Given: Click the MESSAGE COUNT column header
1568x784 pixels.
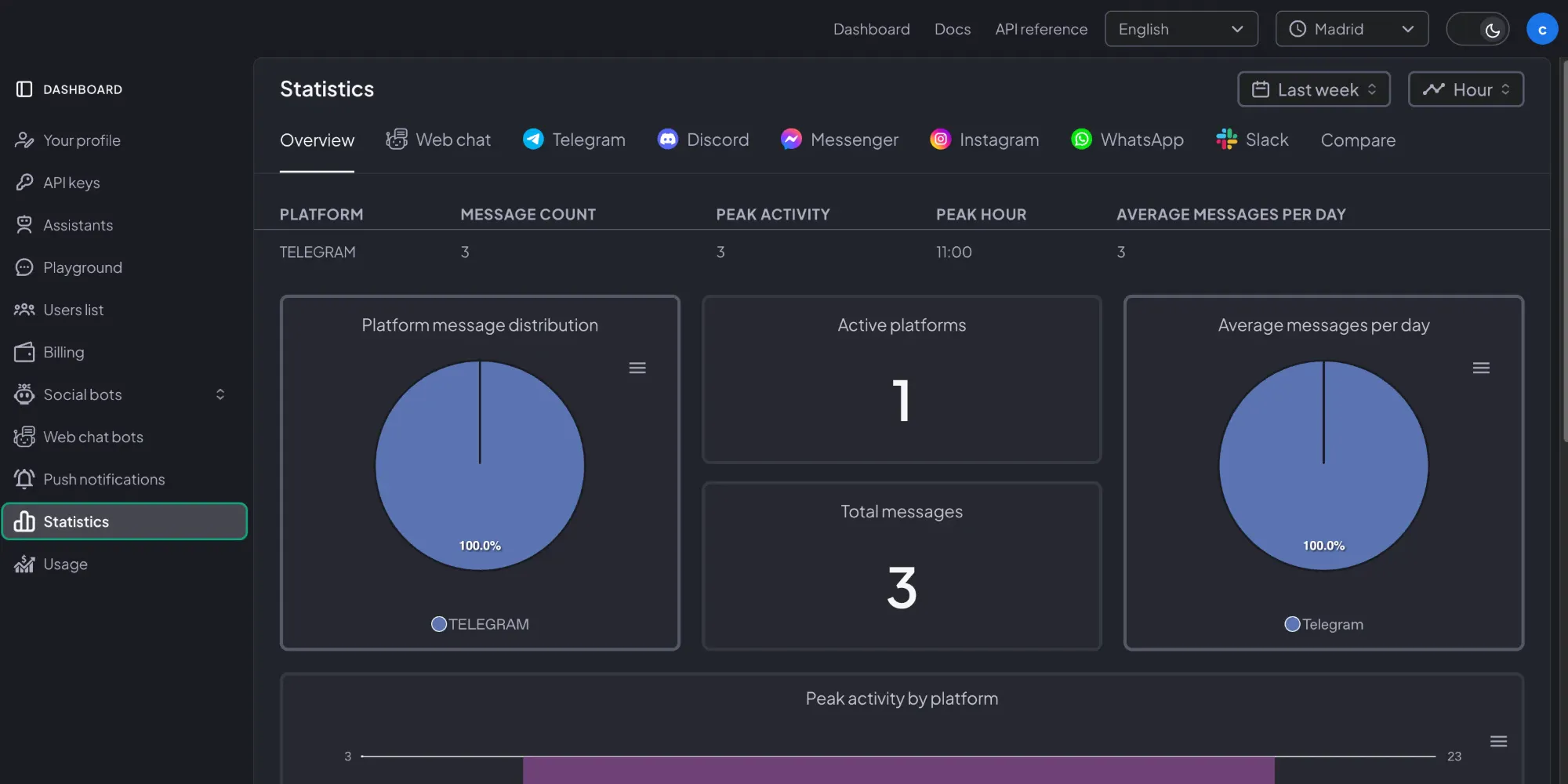Looking at the screenshot, I should 528,214.
